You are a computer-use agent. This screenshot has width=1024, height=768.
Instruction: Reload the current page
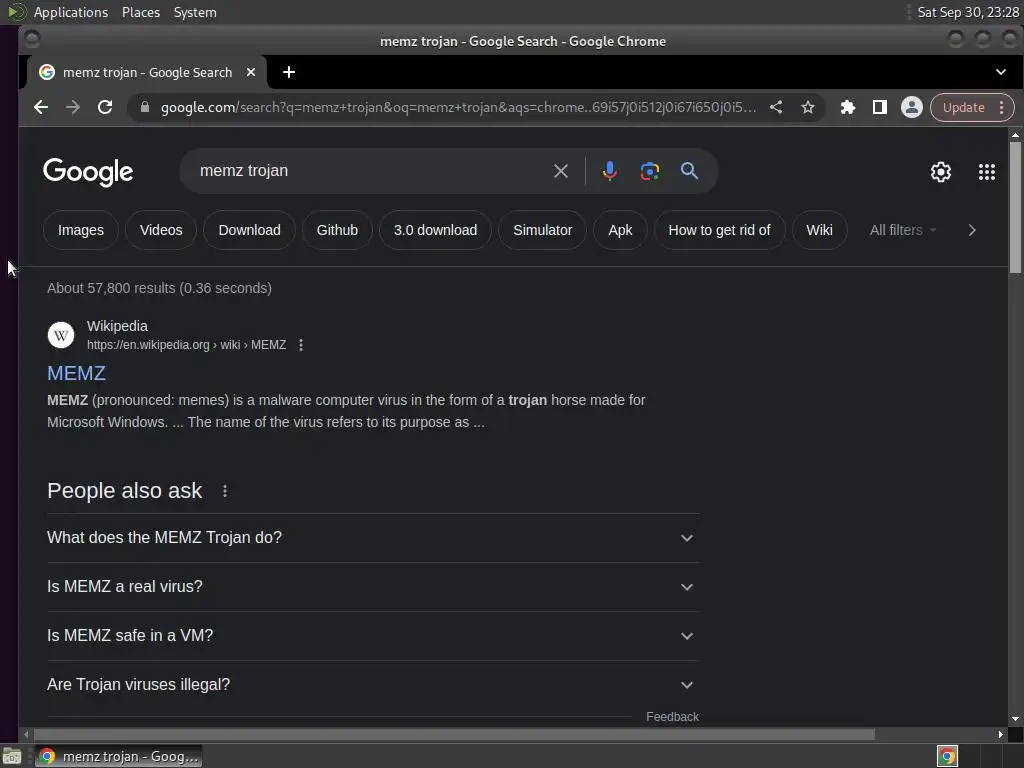pos(104,107)
